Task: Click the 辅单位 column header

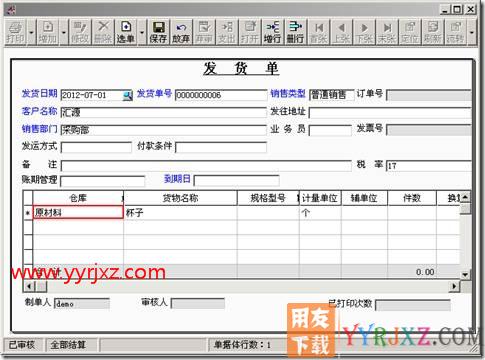Action: click(x=364, y=198)
